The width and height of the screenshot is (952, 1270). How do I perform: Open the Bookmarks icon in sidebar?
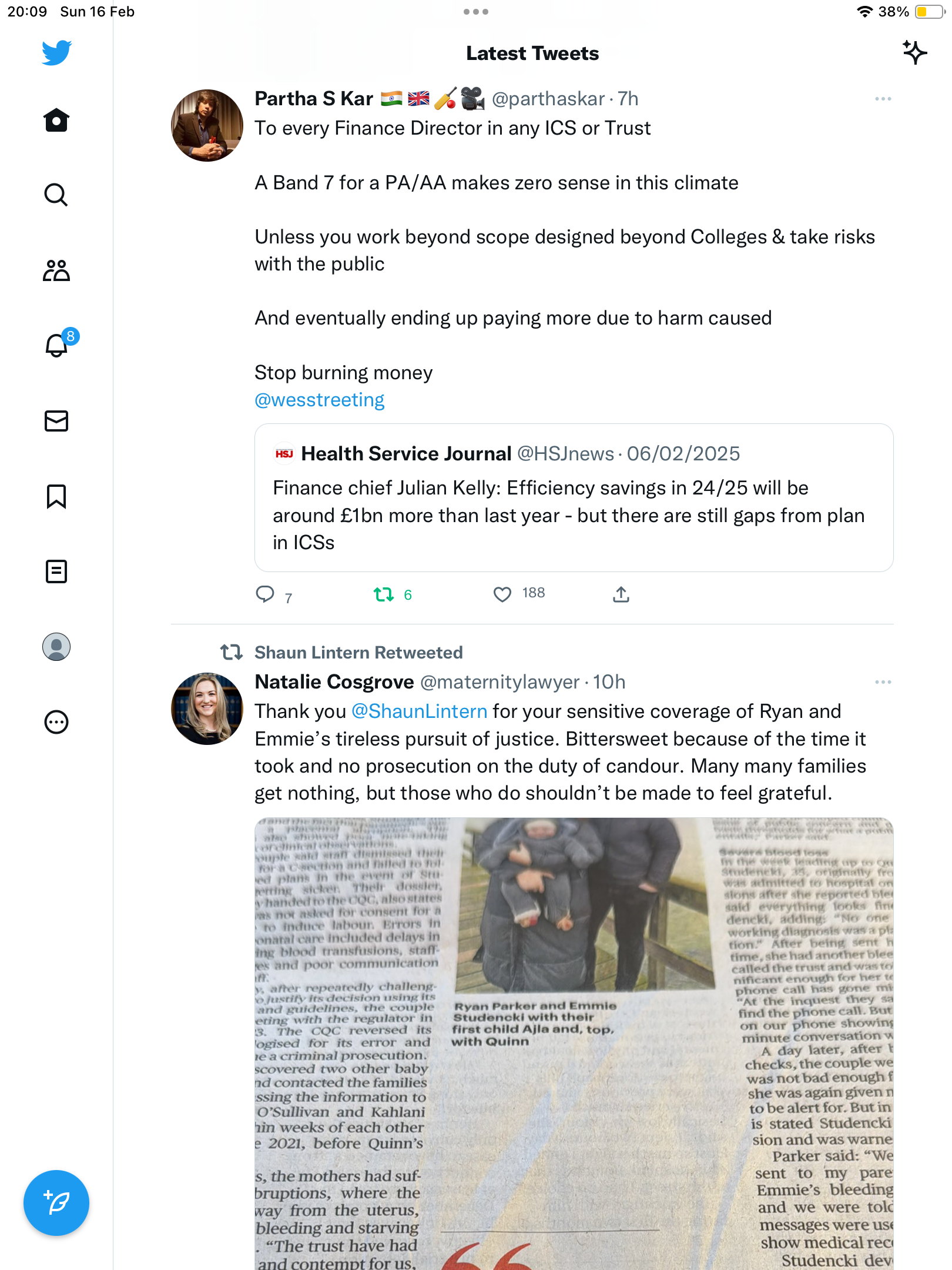coord(56,496)
